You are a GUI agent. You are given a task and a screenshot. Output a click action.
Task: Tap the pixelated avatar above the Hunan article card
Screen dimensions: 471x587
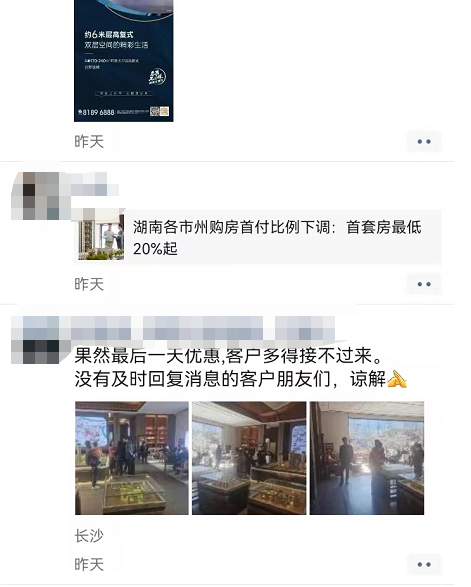36,196
